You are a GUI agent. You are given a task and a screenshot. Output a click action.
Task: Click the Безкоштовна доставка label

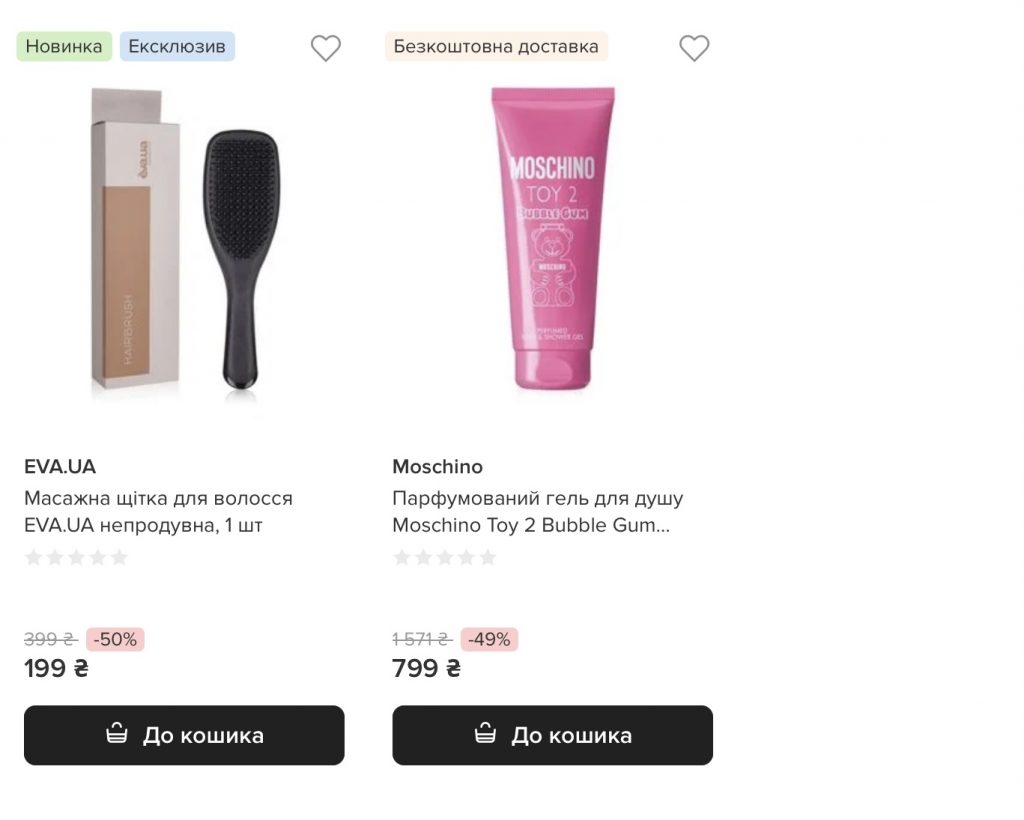tap(496, 46)
